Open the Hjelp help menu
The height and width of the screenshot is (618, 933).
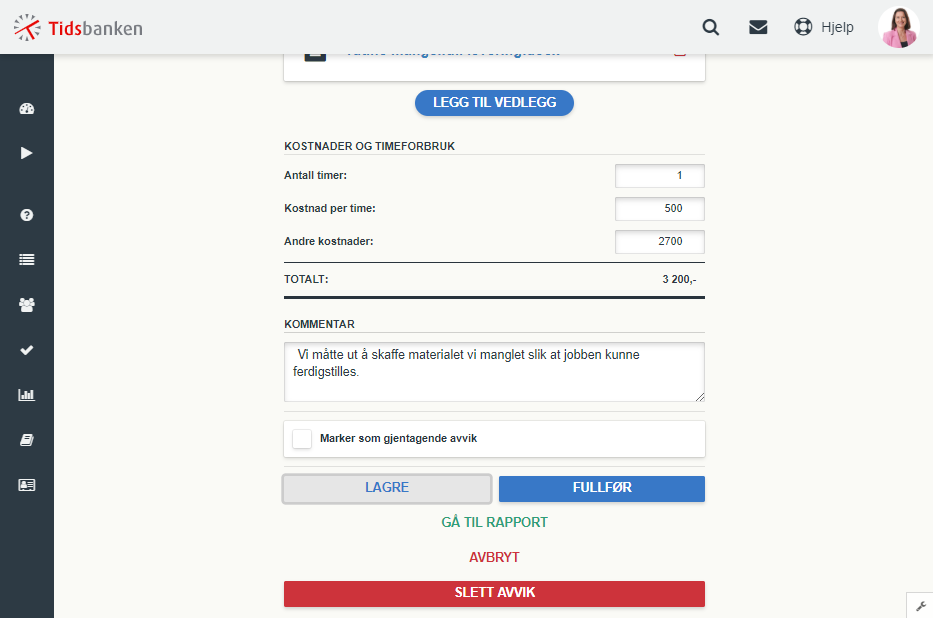[x=824, y=27]
